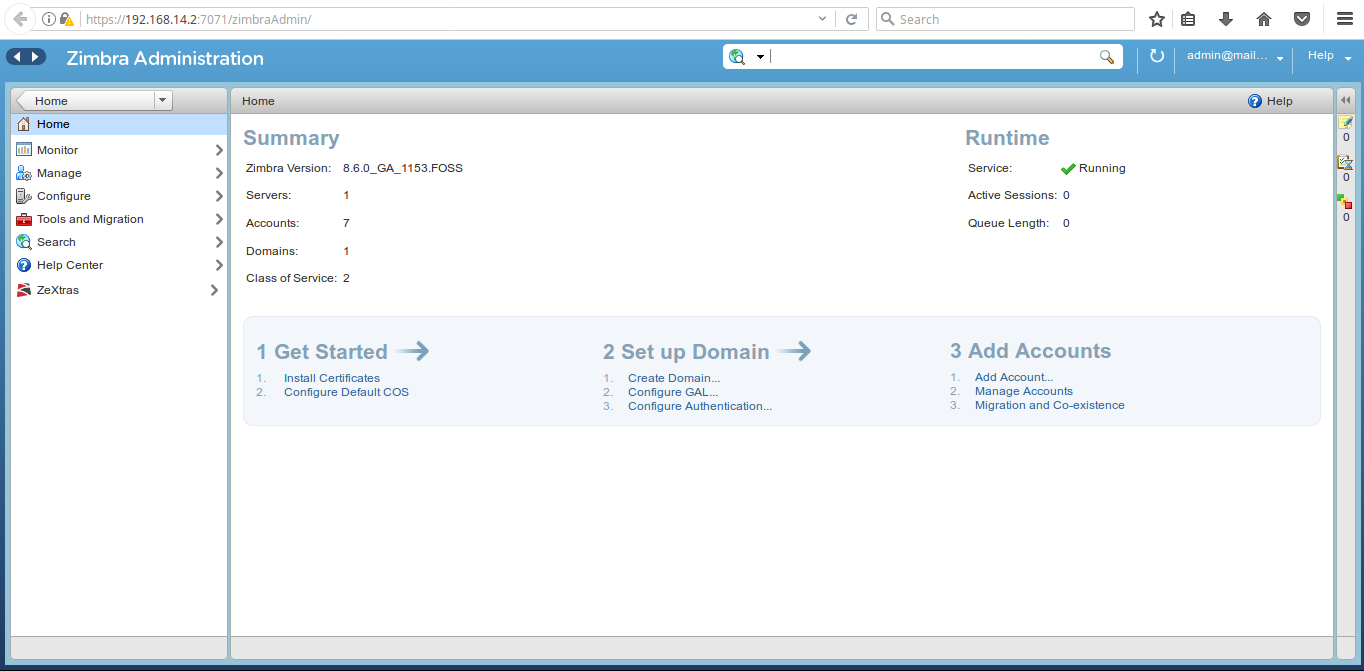Open browser home icon
Viewport: 1364px width, 671px height.
1264,19
